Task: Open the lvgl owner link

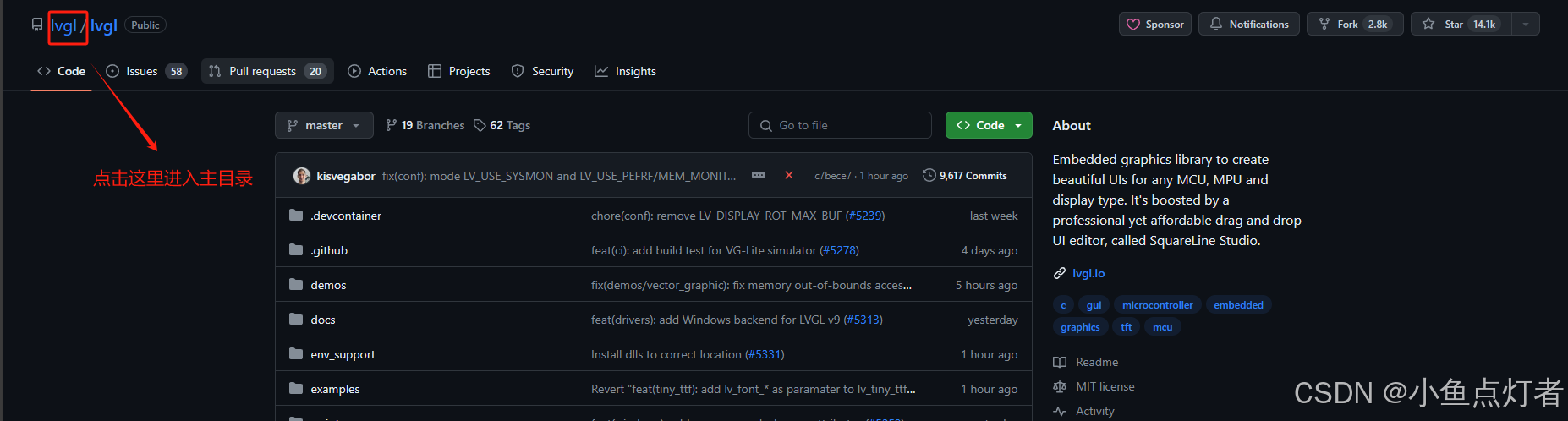Action: 64,25
